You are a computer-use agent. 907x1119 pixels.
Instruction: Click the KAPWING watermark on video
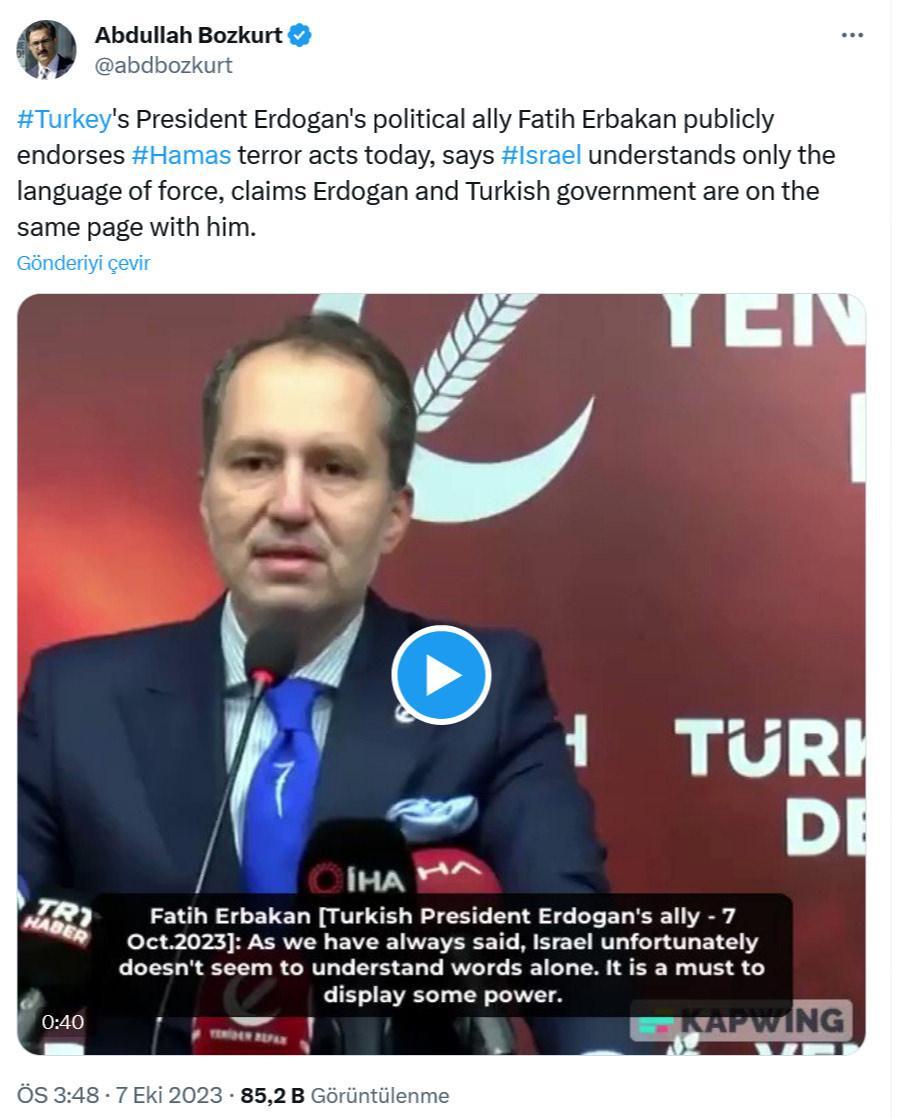741,1021
